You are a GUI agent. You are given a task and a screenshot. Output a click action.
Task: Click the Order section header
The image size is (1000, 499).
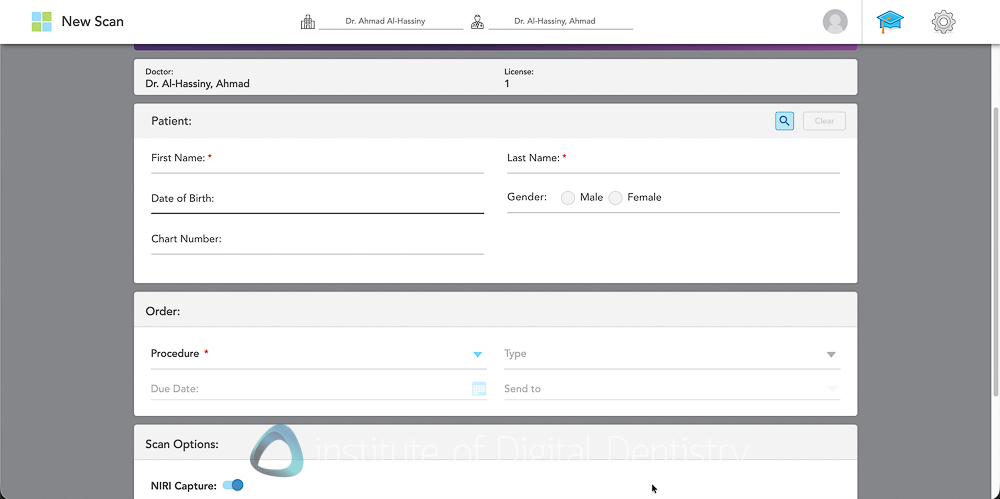coord(496,311)
